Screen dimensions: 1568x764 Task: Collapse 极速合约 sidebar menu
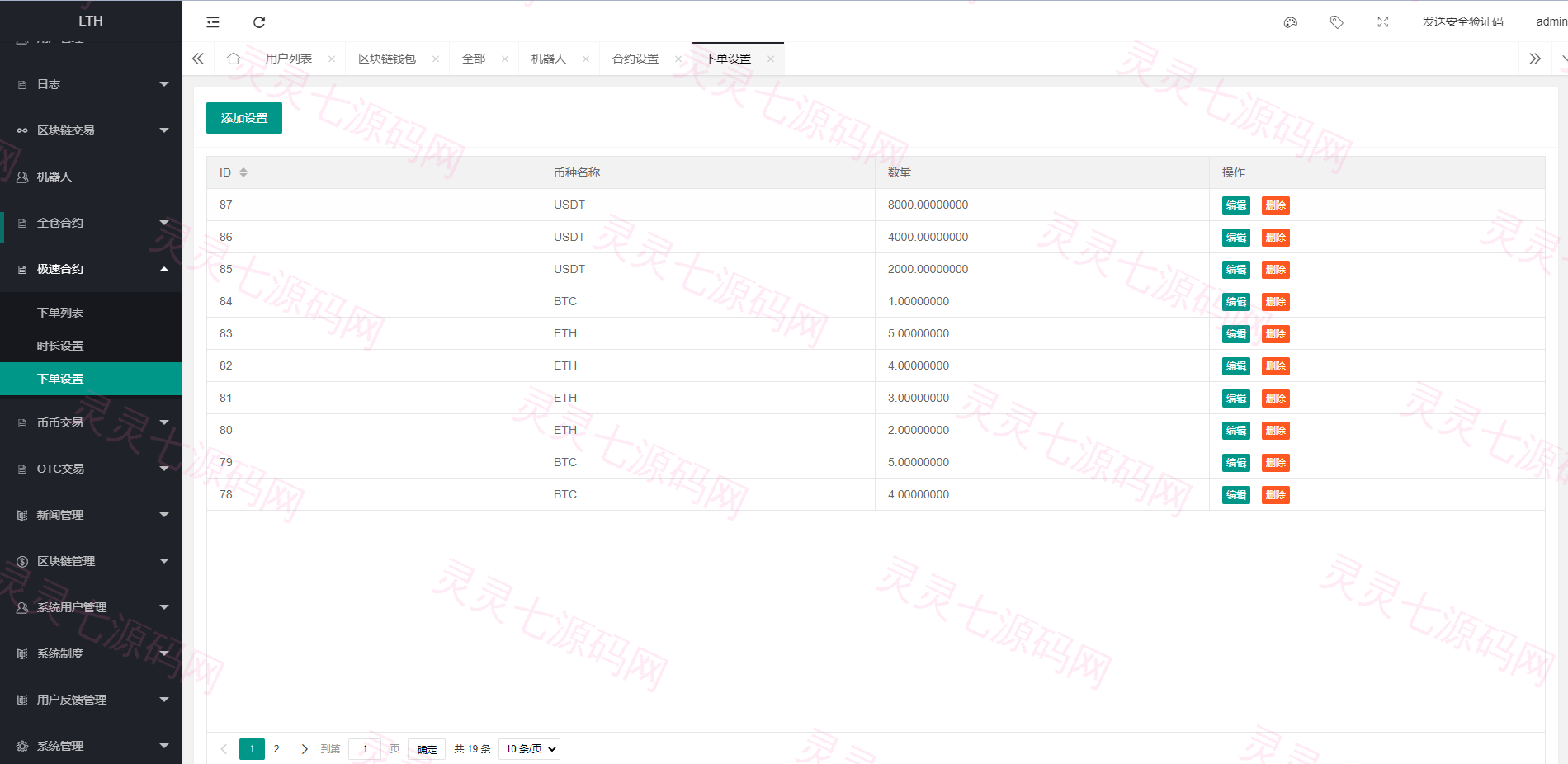(x=91, y=269)
